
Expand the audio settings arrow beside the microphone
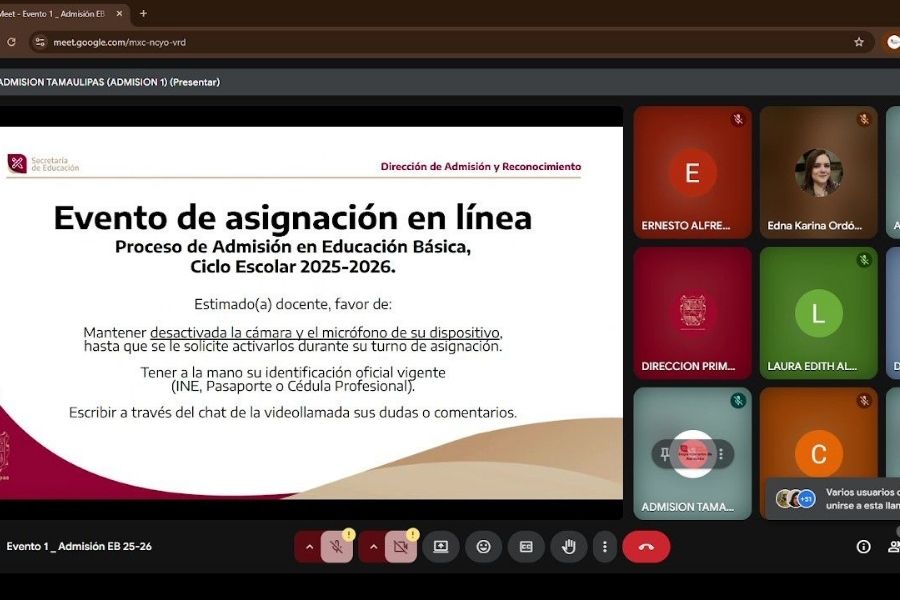click(309, 547)
